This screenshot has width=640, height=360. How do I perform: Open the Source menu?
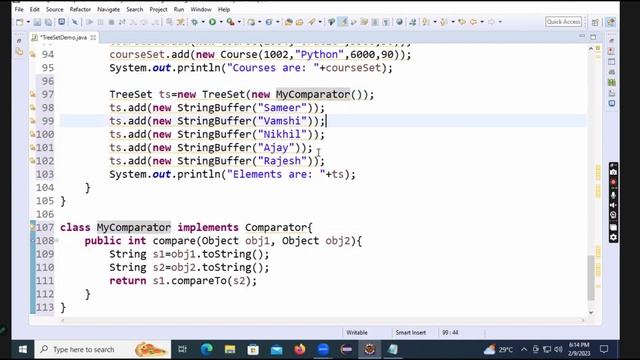pyautogui.click(x=54, y=9)
